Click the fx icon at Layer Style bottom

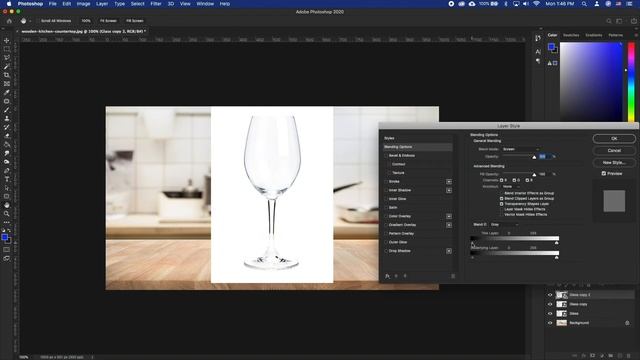tap(387, 276)
